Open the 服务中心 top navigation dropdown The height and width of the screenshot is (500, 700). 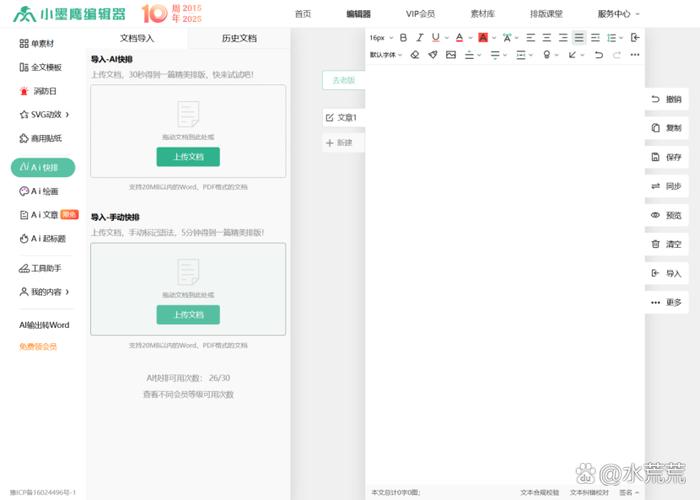[618, 14]
